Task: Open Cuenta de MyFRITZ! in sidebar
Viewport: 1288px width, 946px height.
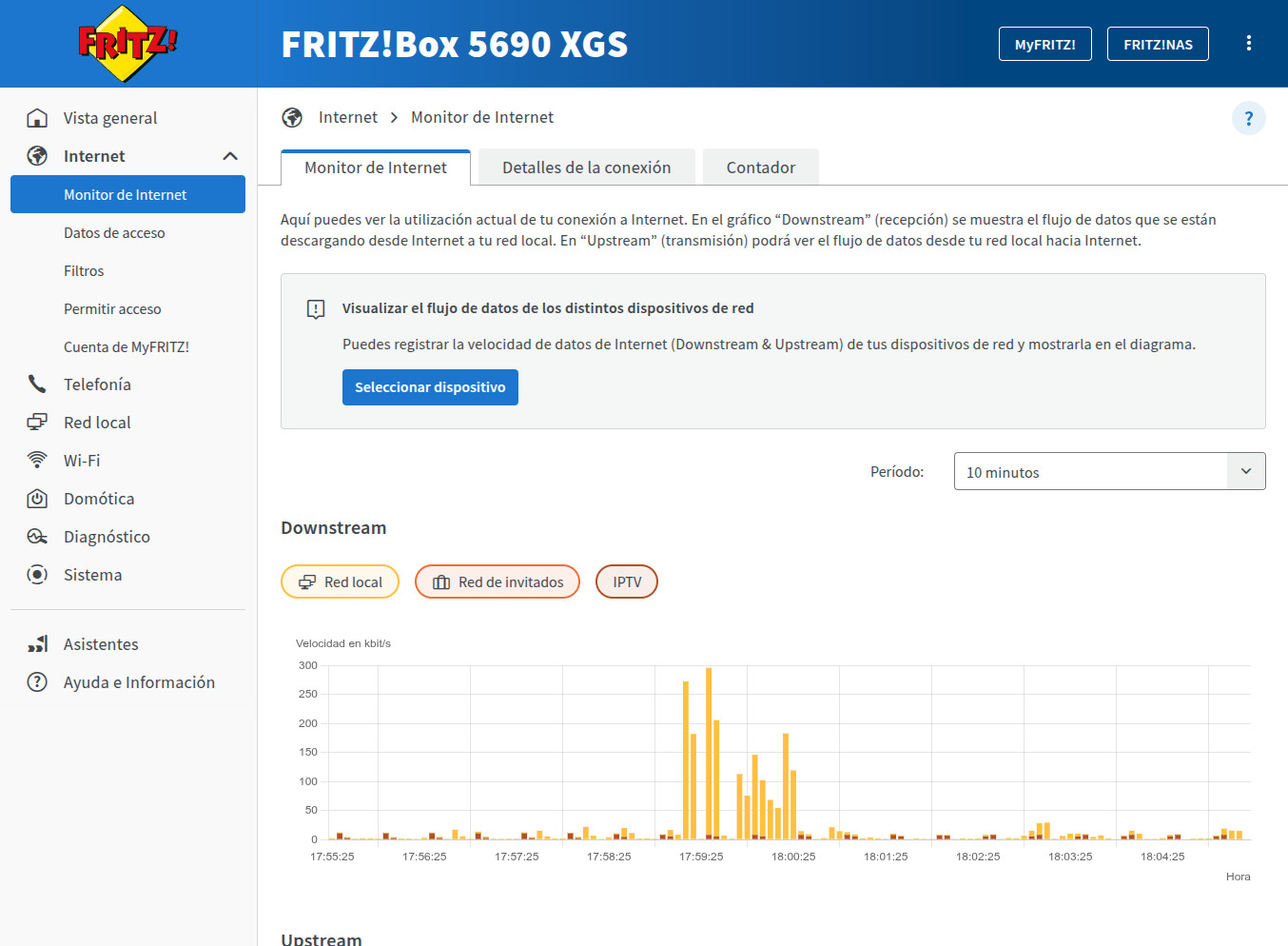Action: point(127,346)
